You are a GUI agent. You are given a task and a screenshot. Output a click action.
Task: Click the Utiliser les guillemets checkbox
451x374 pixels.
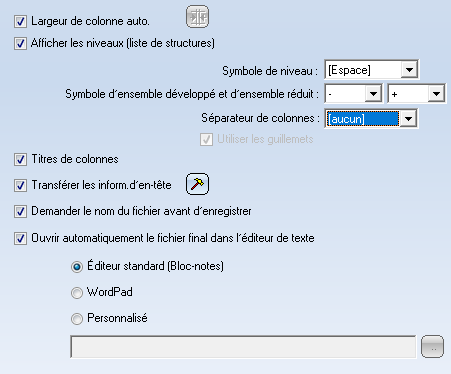pyautogui.click(x=206, y=139)
